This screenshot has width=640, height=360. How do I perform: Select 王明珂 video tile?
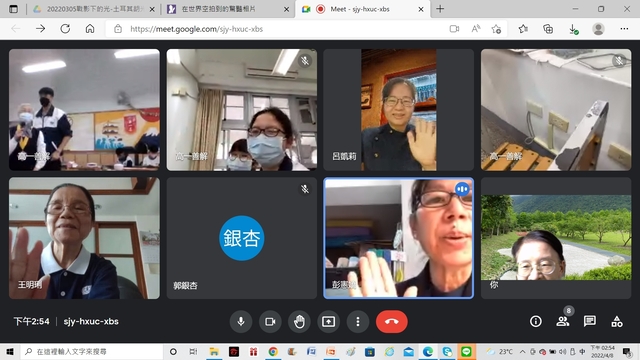pos(84,238)
